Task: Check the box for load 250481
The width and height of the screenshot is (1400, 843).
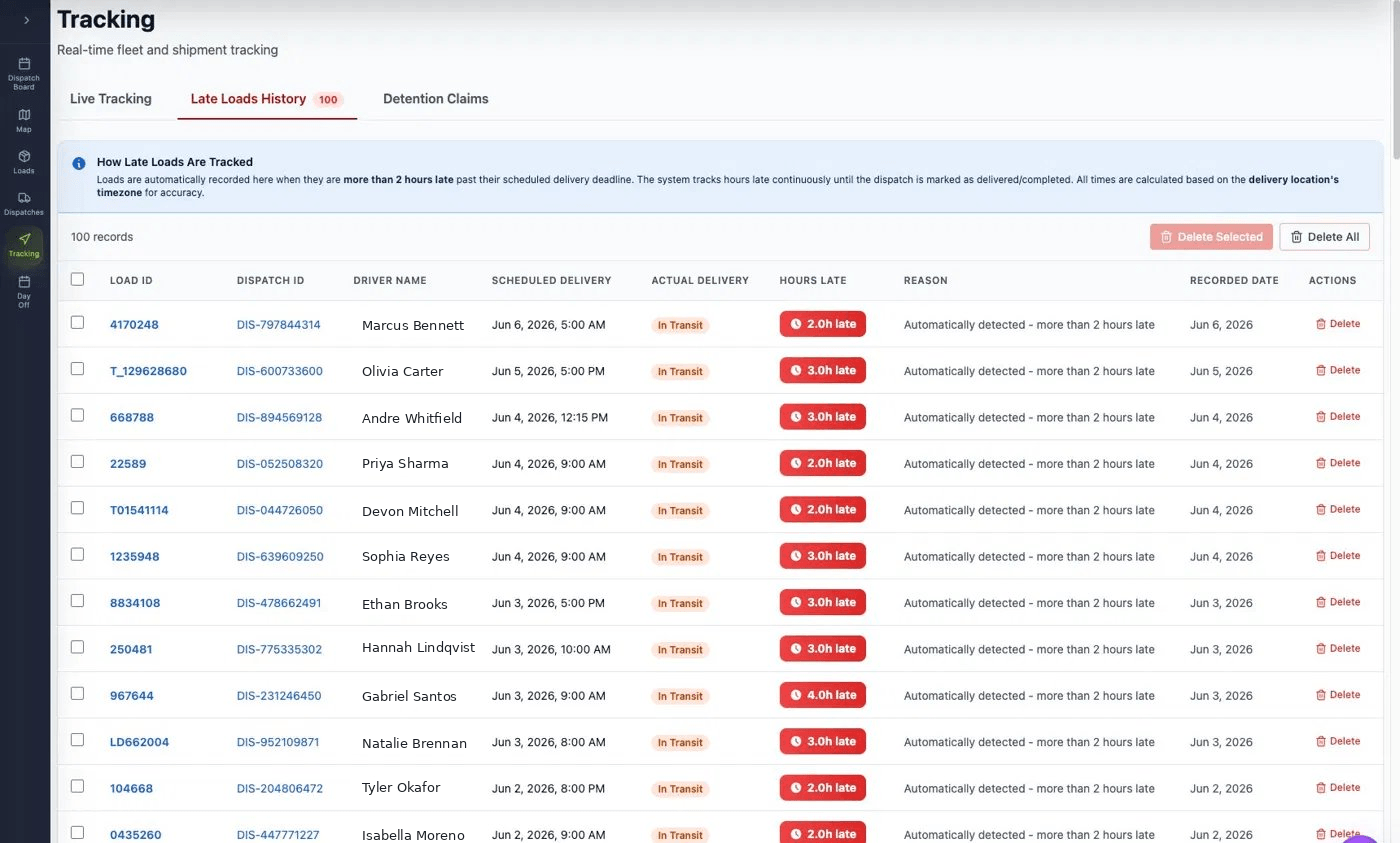Action: 78,647
